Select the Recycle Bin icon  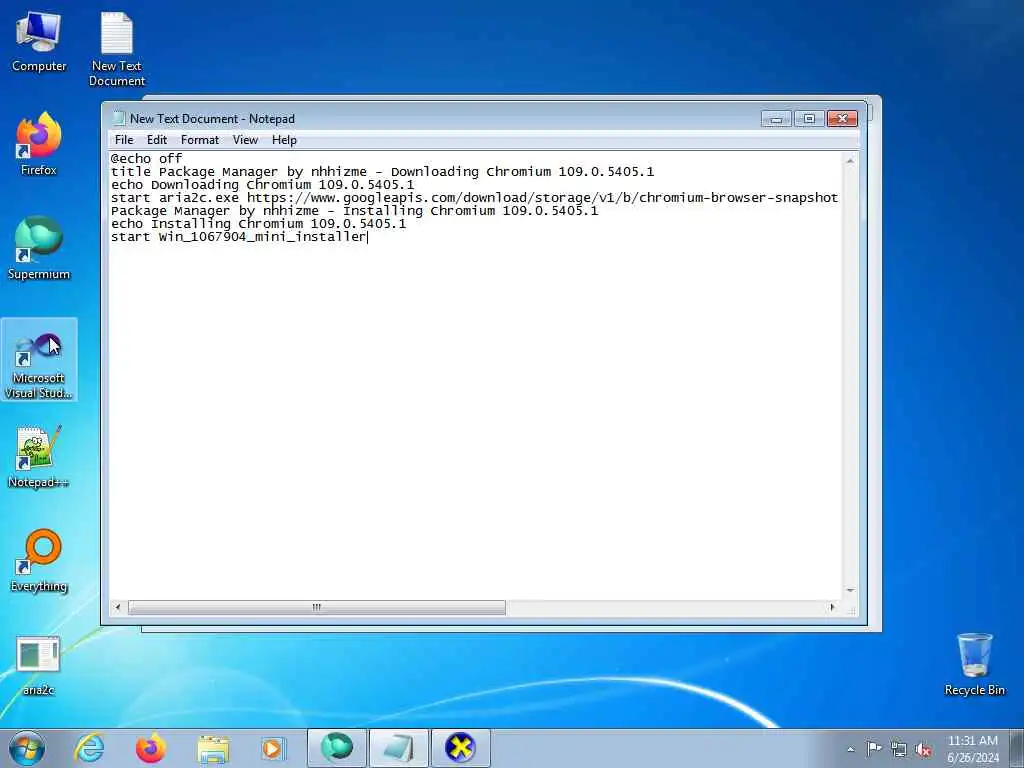coord(974,664)
